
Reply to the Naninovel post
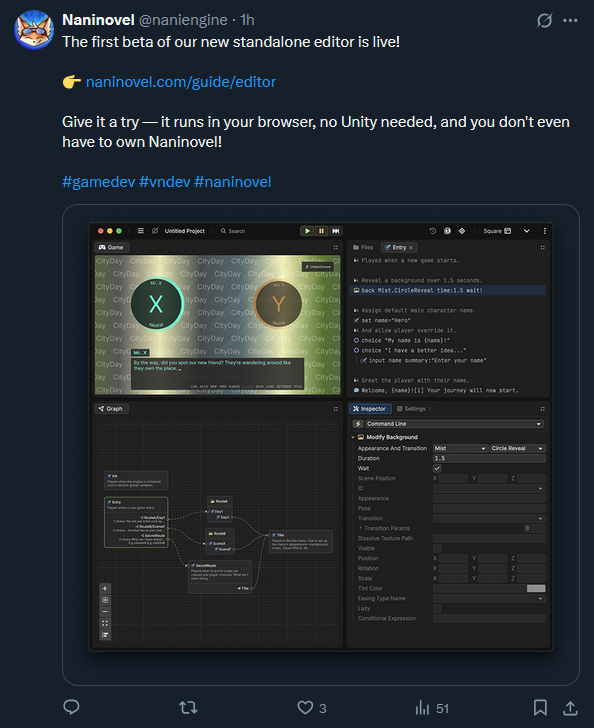coord(72,708)
